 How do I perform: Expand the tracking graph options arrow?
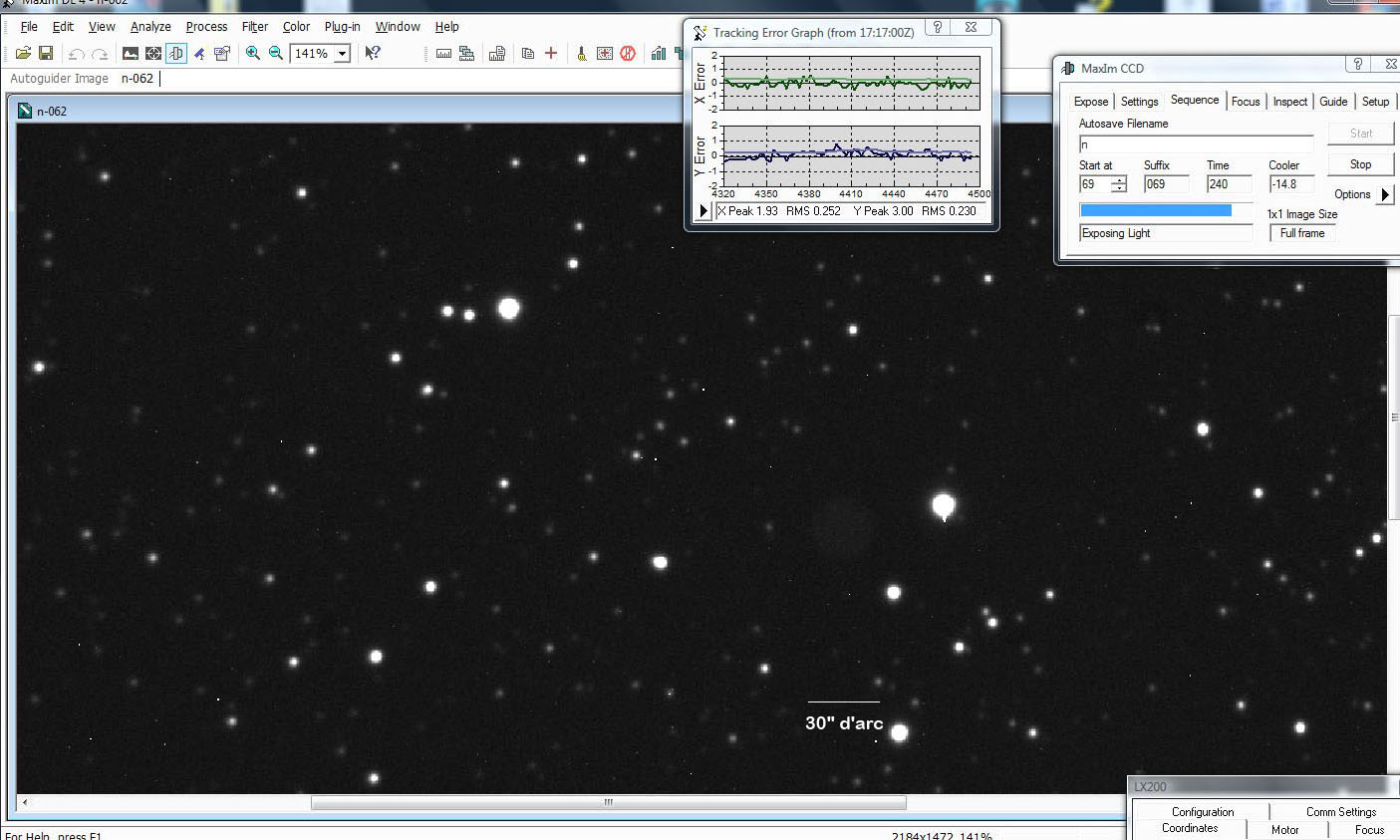[x=703, y=211]
